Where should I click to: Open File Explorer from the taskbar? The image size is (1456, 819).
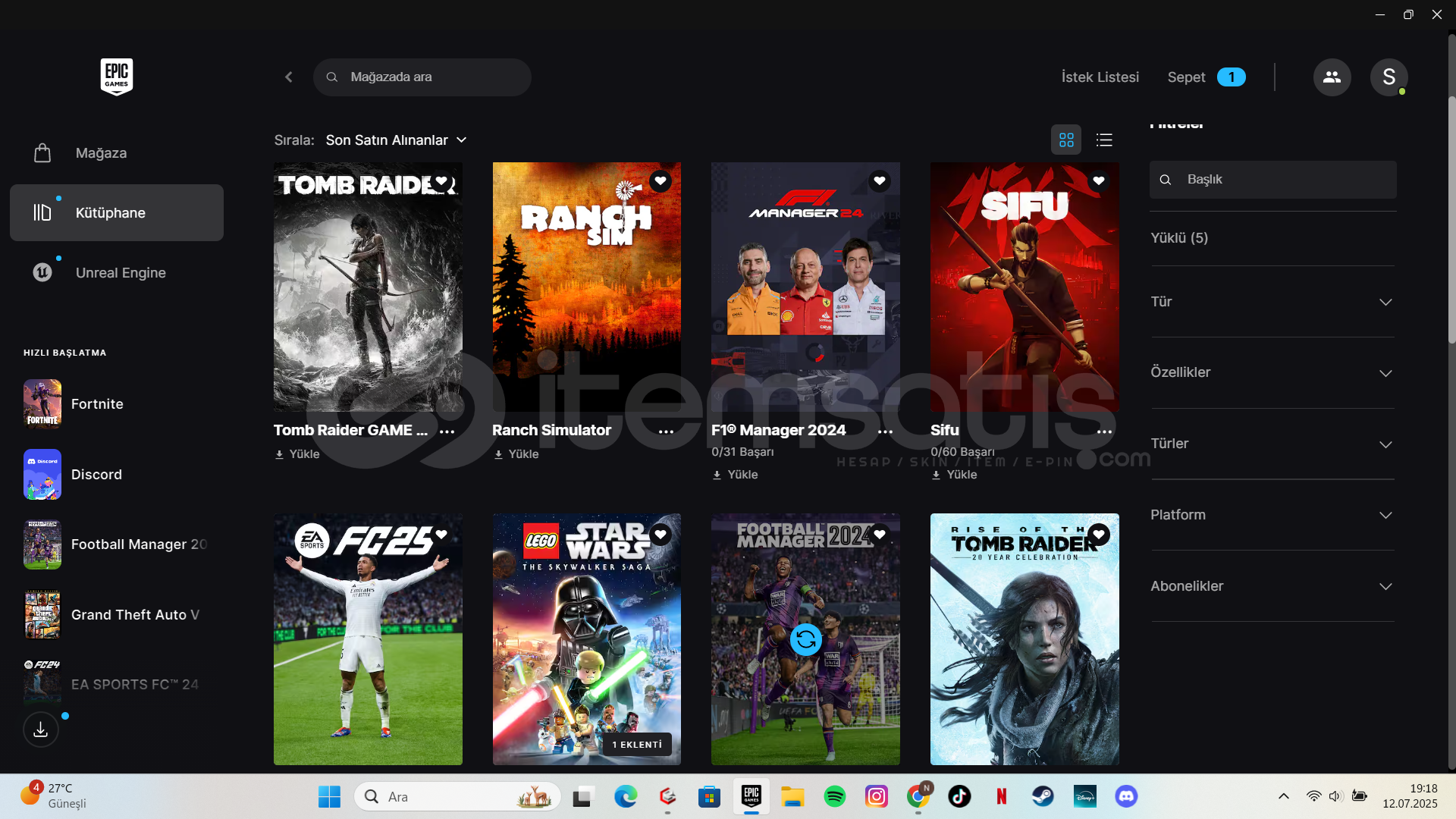point(793,797)
